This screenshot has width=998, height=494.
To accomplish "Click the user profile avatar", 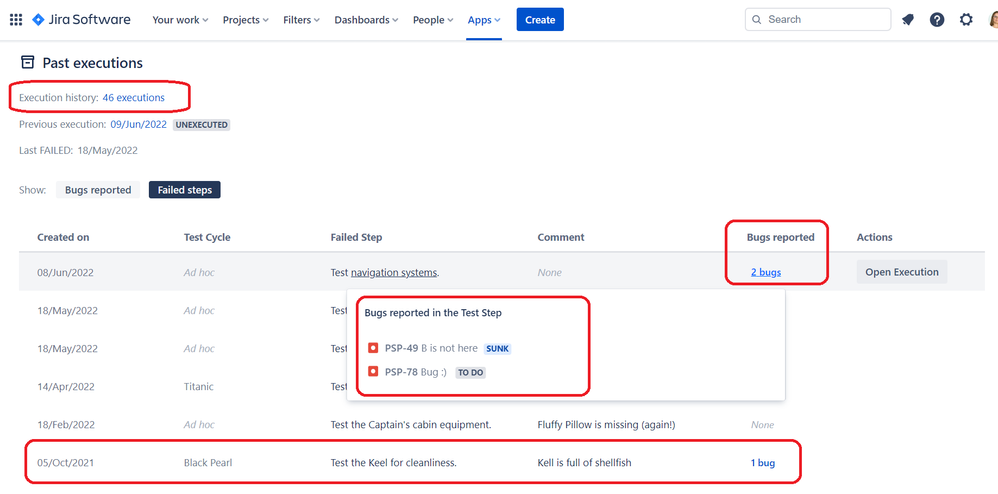I will pos(994,20).
